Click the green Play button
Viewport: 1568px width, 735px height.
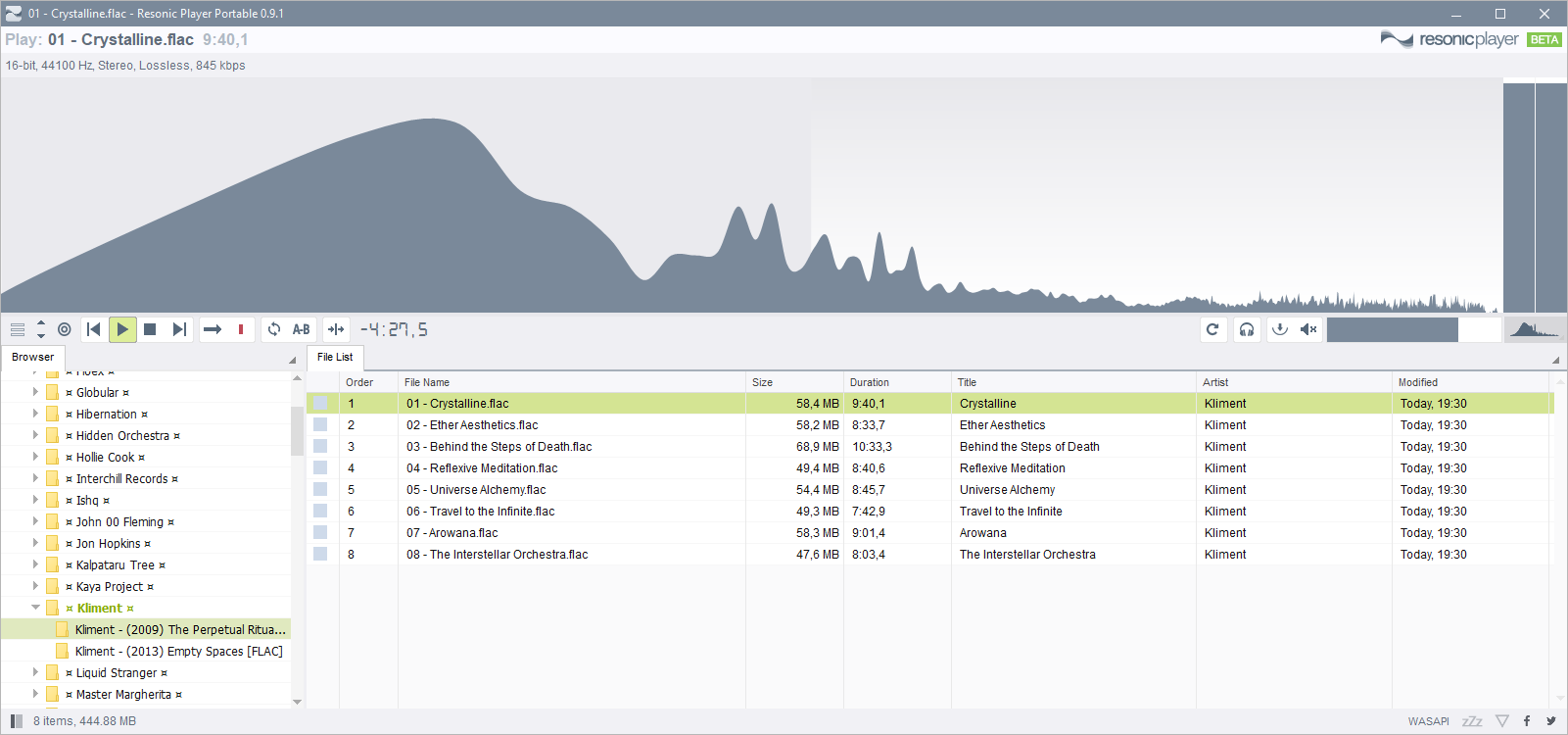pyautogui.click(x=122, y=329)
